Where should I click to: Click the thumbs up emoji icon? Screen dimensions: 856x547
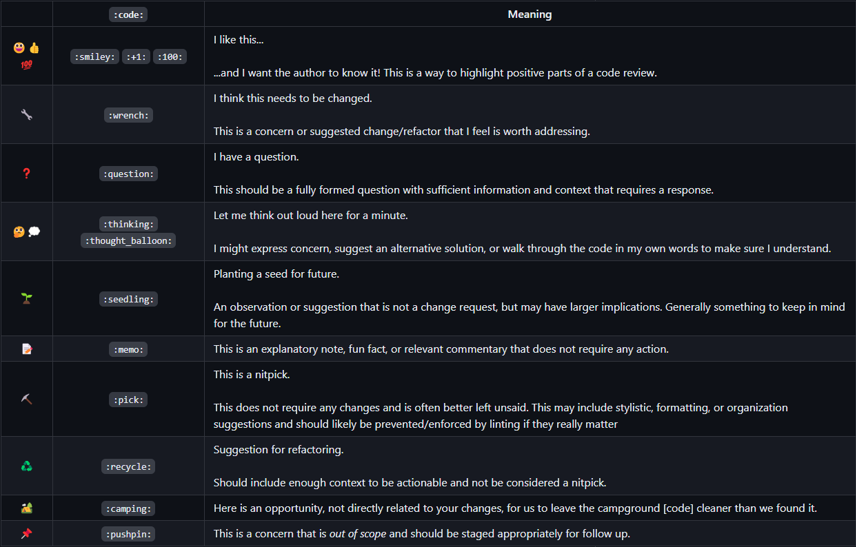[x=34, y=48]
